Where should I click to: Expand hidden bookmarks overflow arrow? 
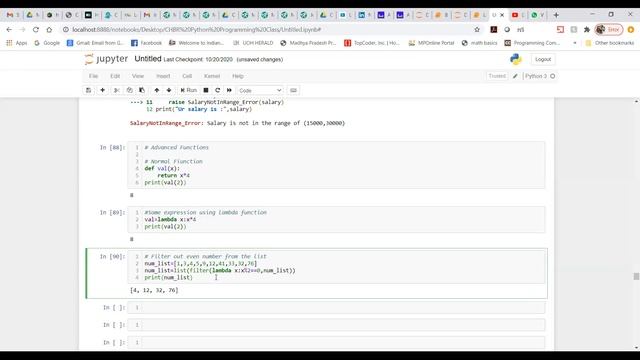point(575,43)
